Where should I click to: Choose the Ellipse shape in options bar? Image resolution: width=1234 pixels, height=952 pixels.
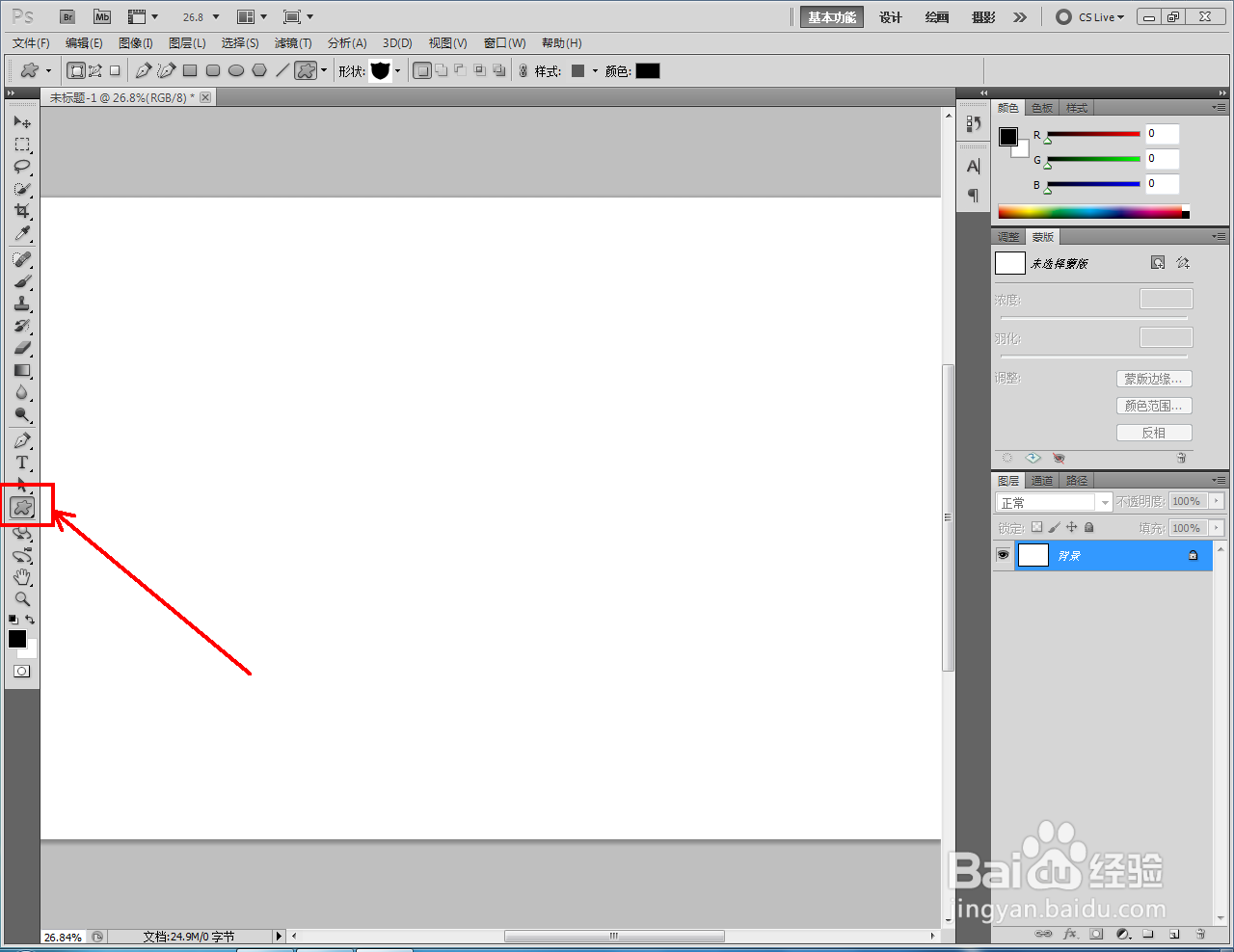(x=236, y=70)
